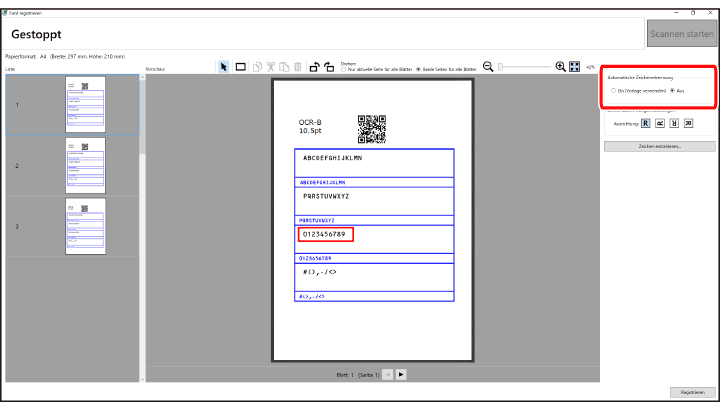Select the rectangle area drawing tool

(241, 67)
